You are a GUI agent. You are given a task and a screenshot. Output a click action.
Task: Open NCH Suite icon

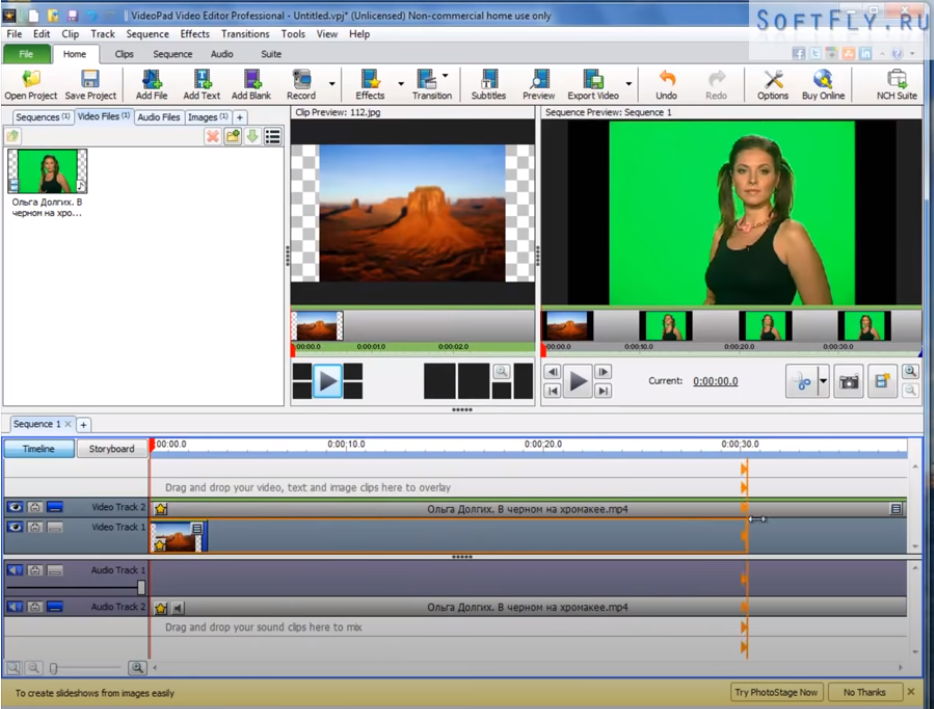[896, 85]
